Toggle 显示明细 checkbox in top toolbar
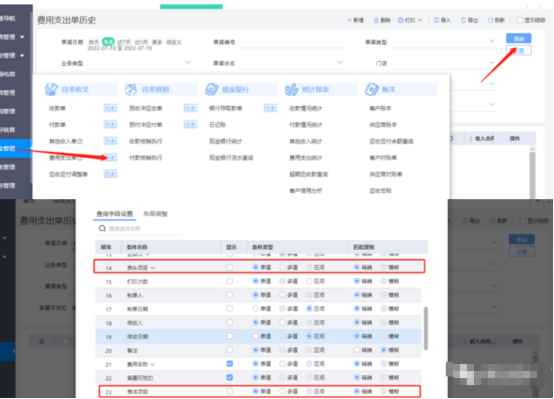 (520, 20)
